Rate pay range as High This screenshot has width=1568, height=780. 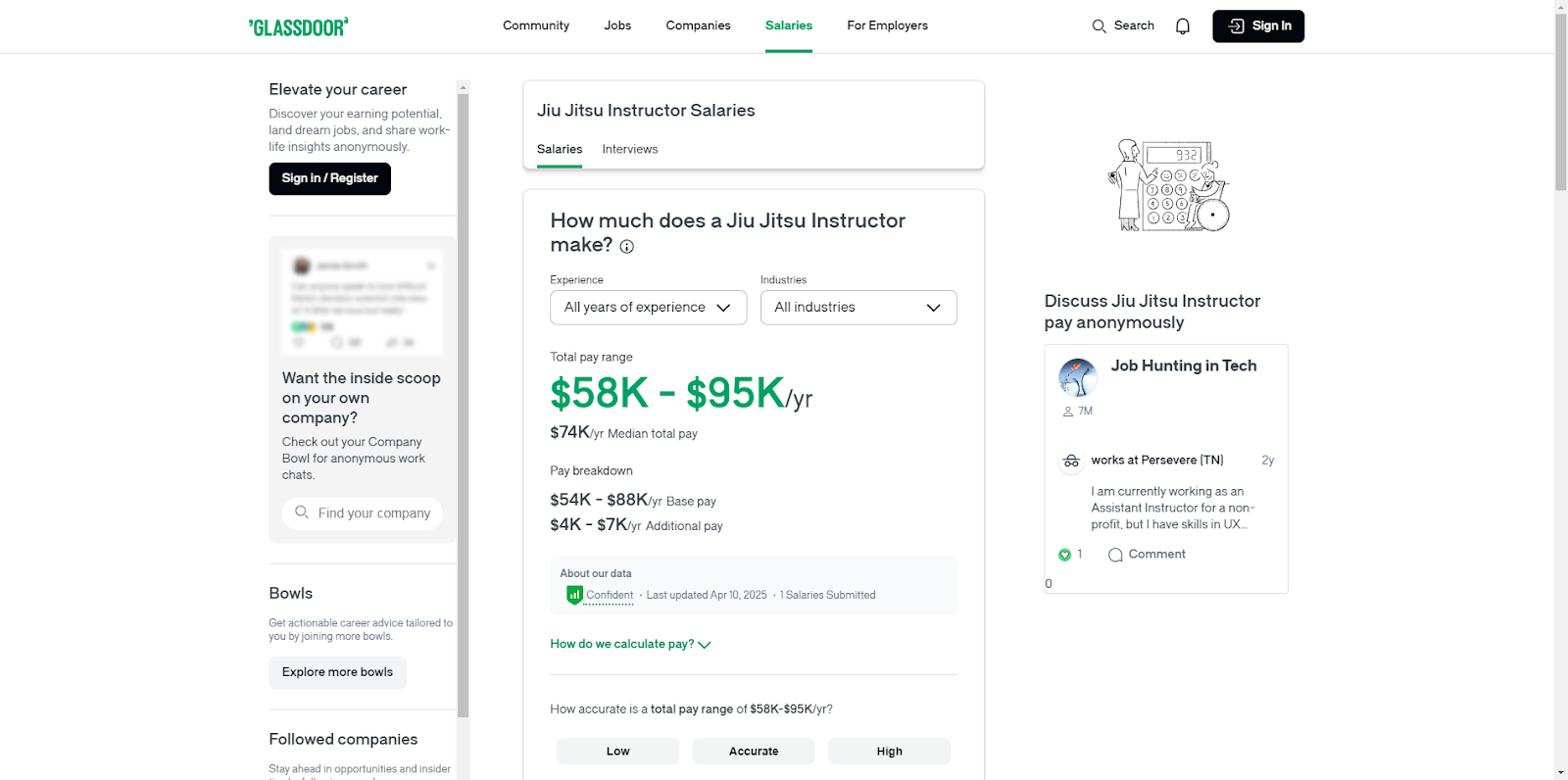(889, 752)
